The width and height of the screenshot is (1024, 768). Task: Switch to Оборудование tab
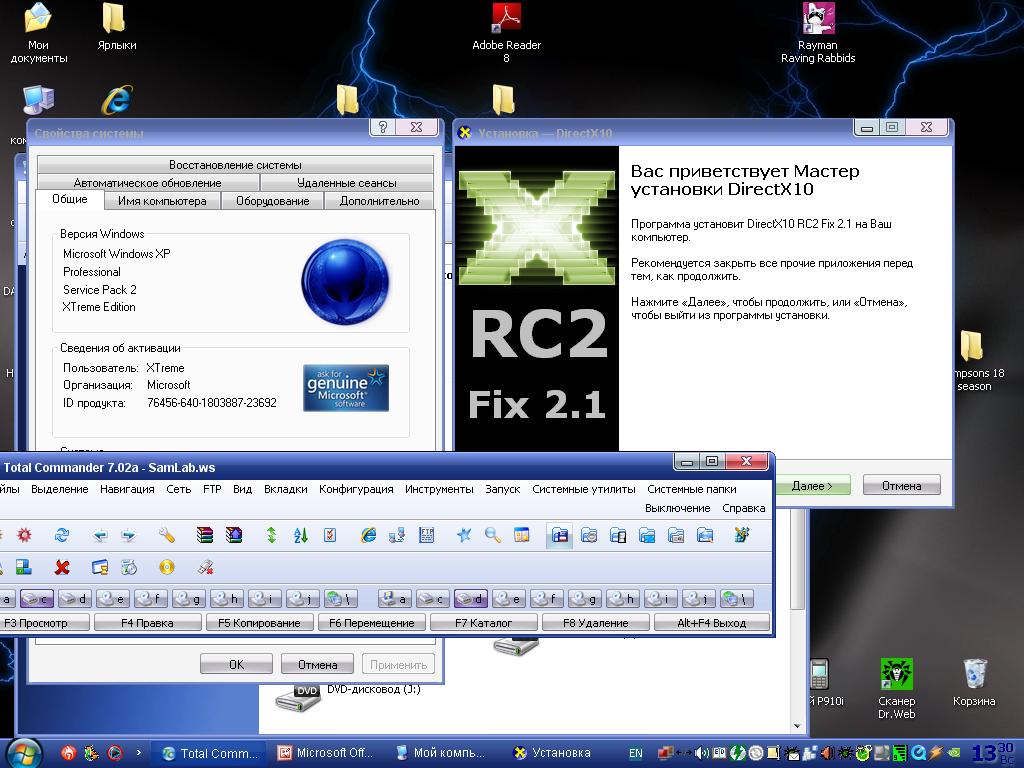click(272, 201)
